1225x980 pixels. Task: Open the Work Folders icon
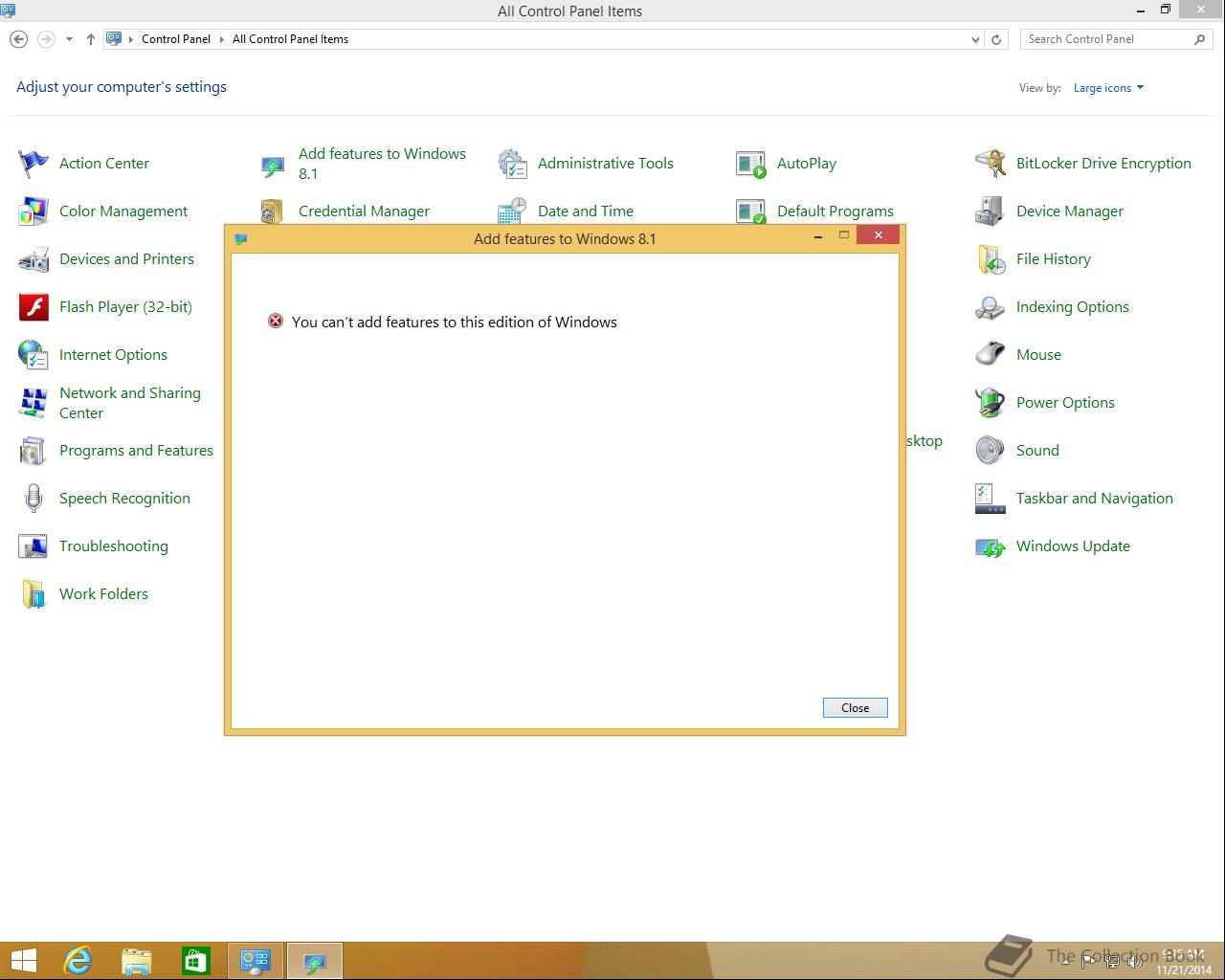33,594
